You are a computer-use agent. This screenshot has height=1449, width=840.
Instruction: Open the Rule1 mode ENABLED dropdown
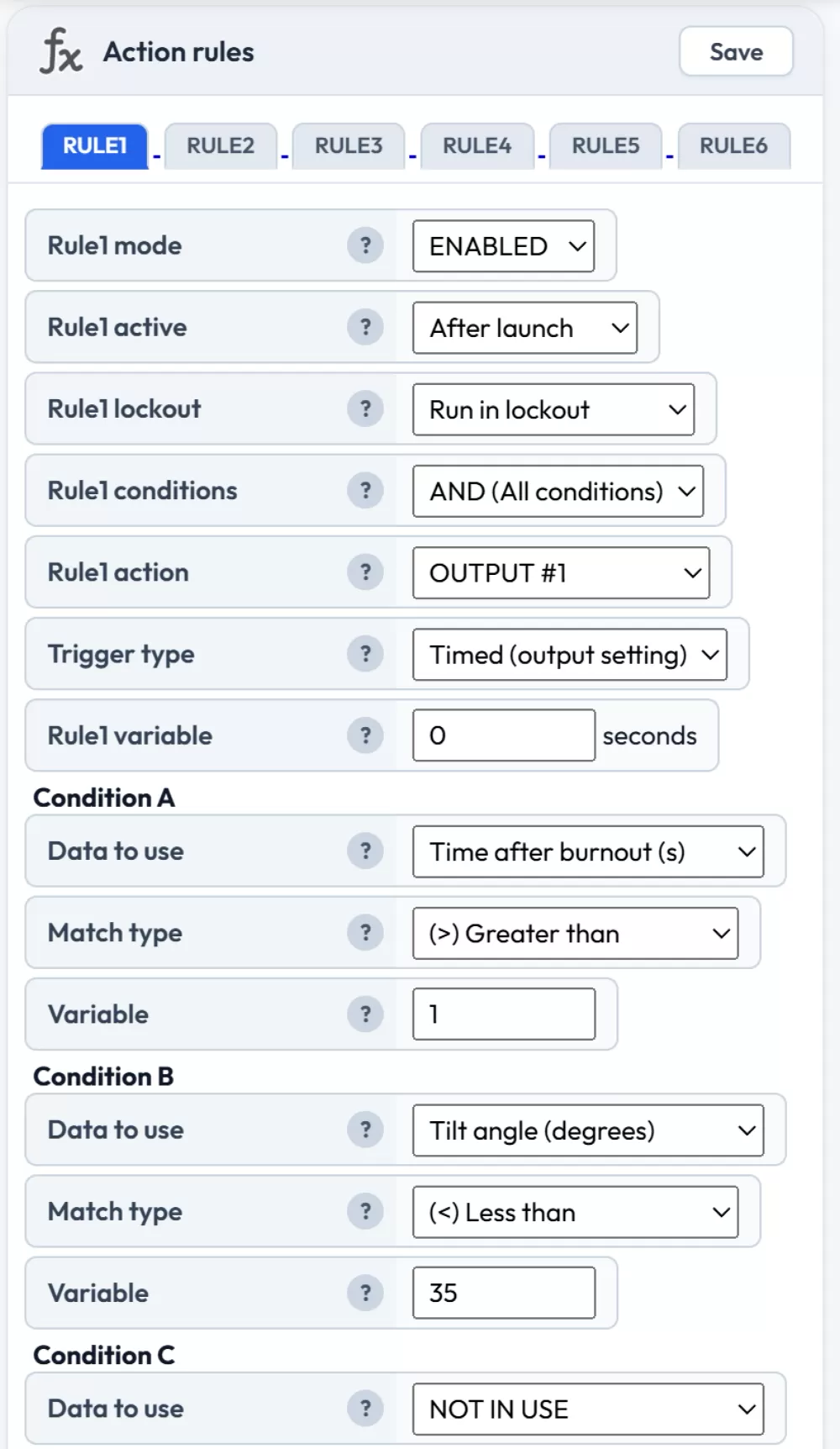point(503,246)
